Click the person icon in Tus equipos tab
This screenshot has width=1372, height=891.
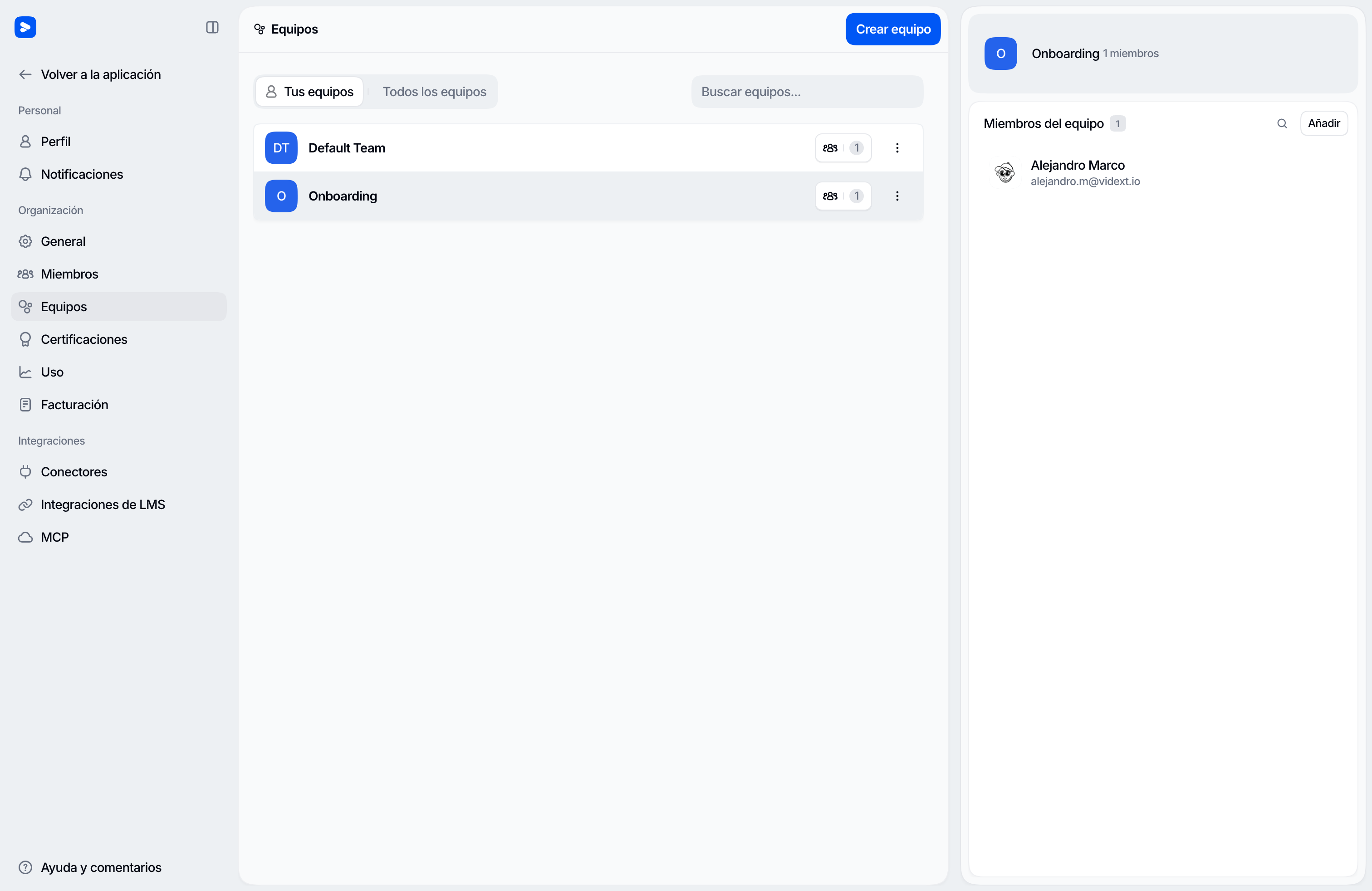click(271, 92)
